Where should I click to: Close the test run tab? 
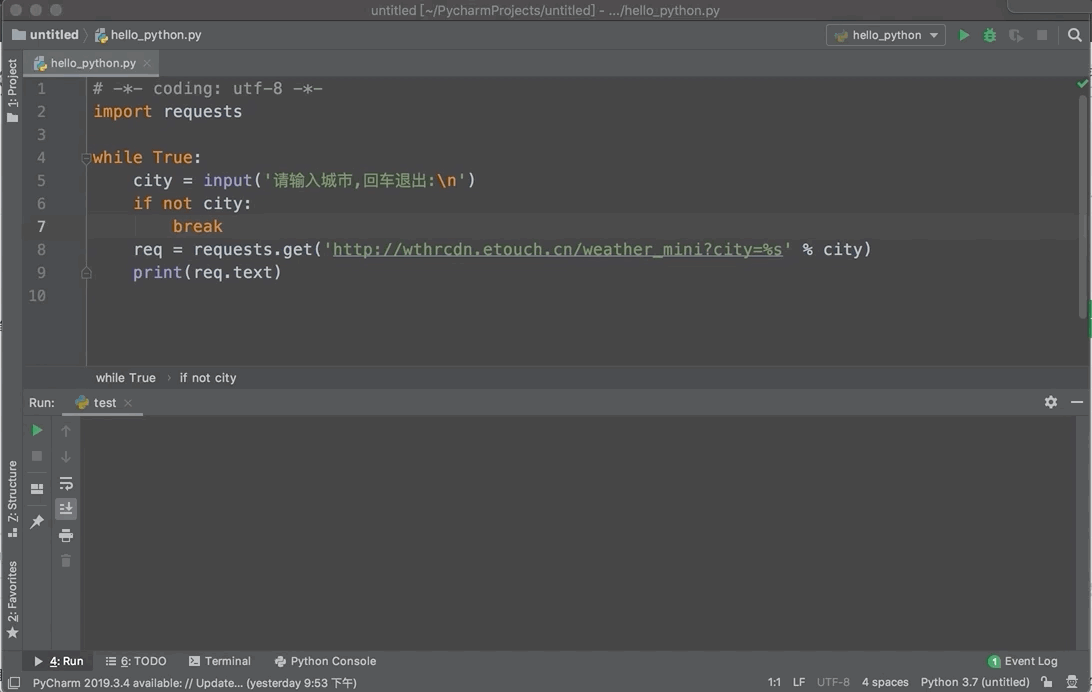point(127,402)
